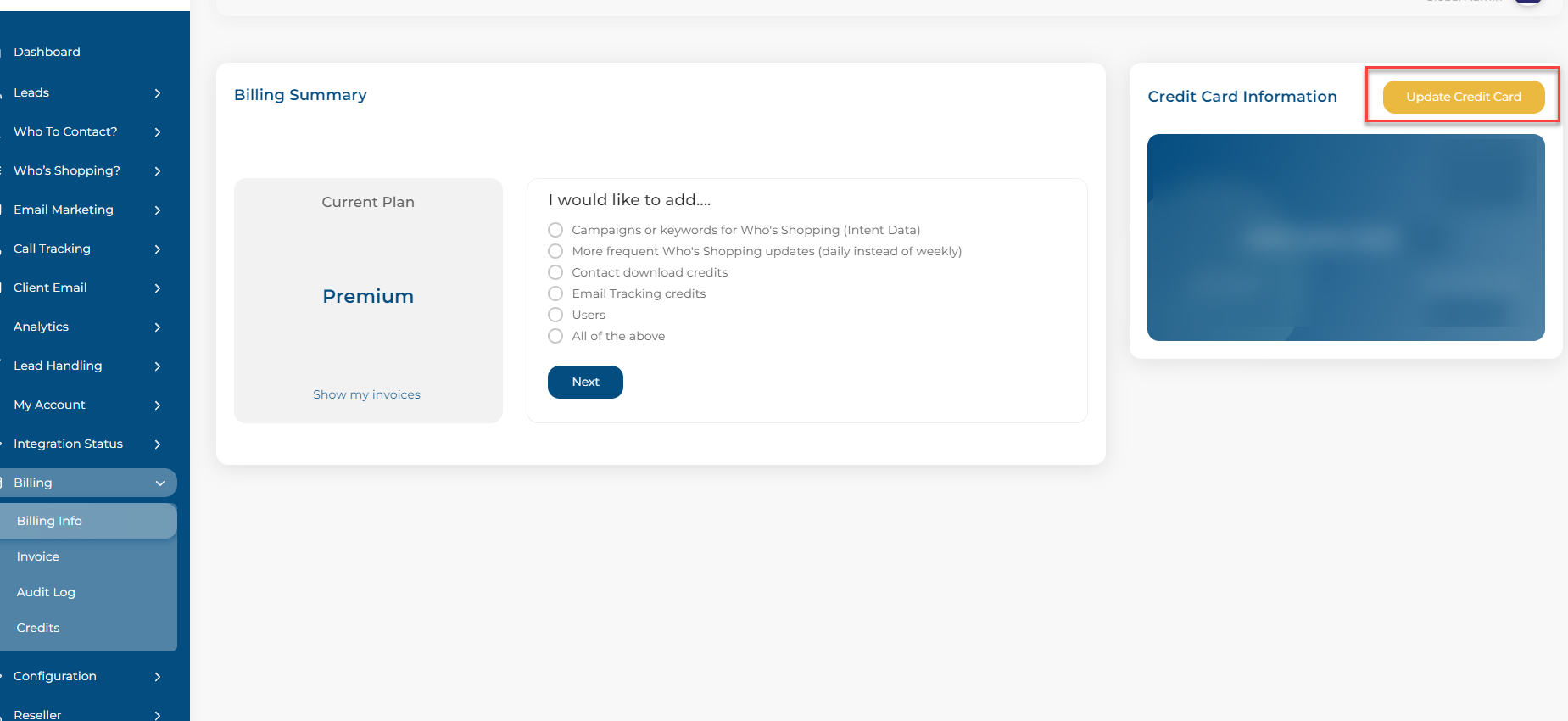Collapse the Billing section chevron
This screenshot has height=721, width=1568.
click(160, 483)
